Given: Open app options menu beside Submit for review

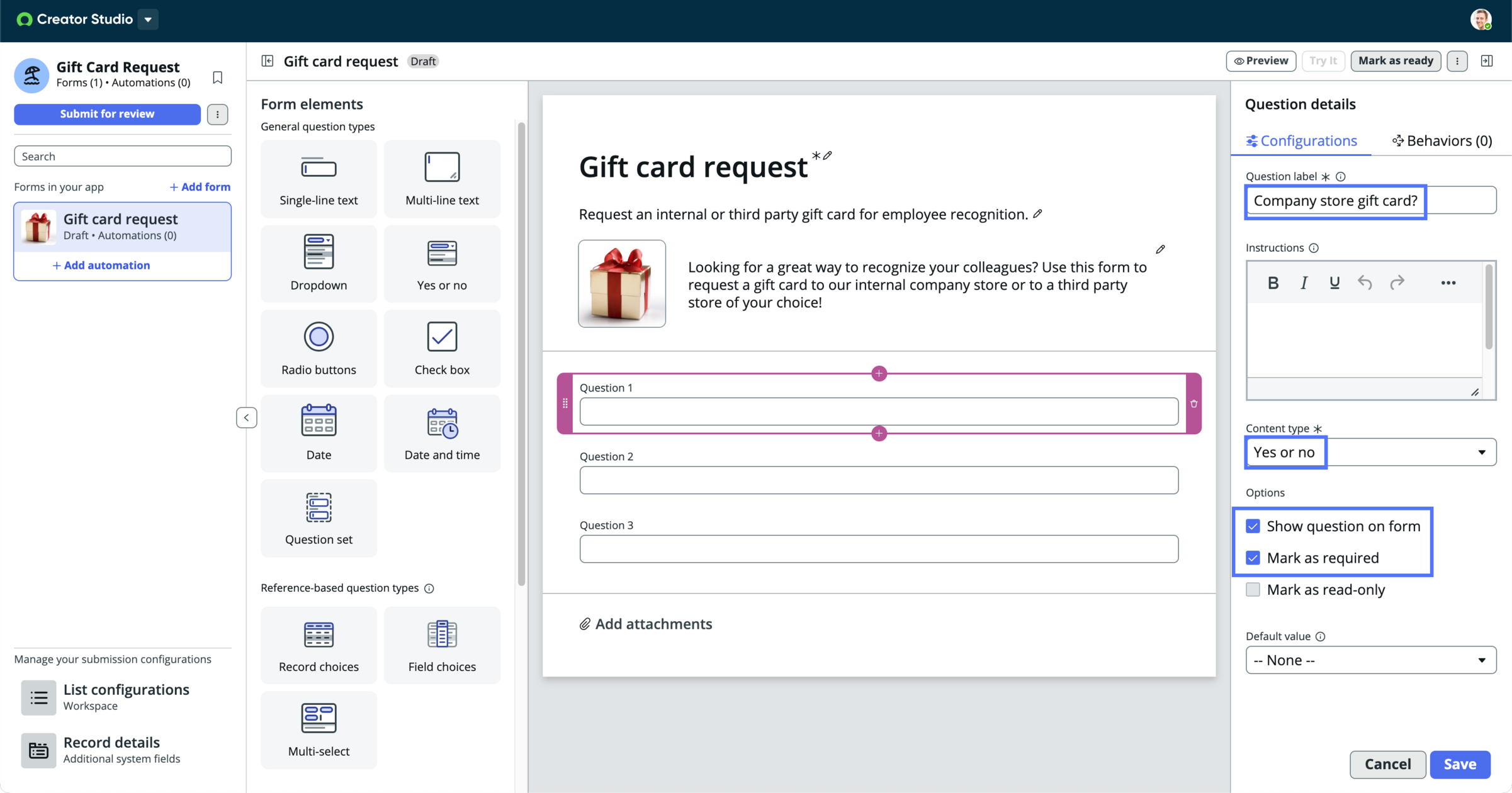Looking at the screenshot, I should (x=218, y=115).
